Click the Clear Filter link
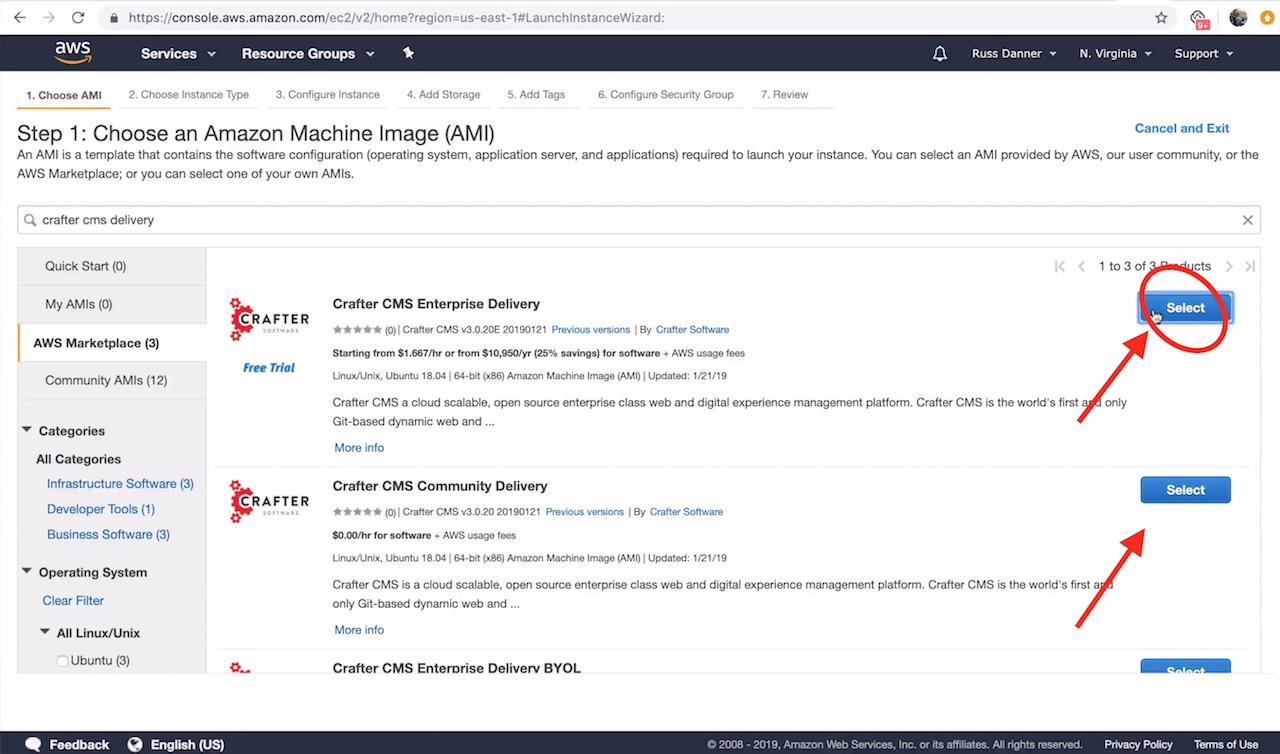Screen dimensions: 1280x754 tap(73, 601)
